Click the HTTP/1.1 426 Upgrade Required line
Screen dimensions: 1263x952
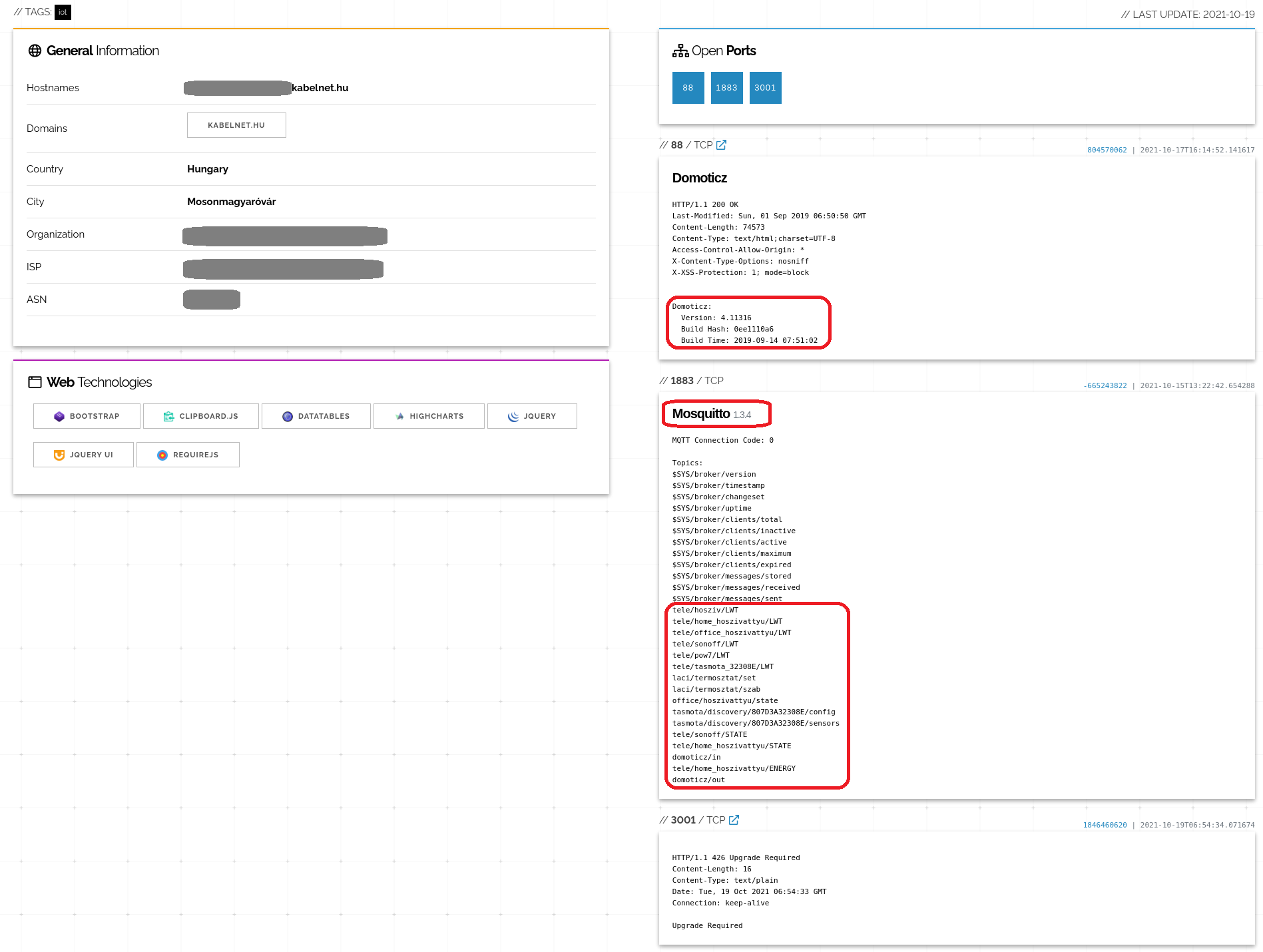point(736,857)
